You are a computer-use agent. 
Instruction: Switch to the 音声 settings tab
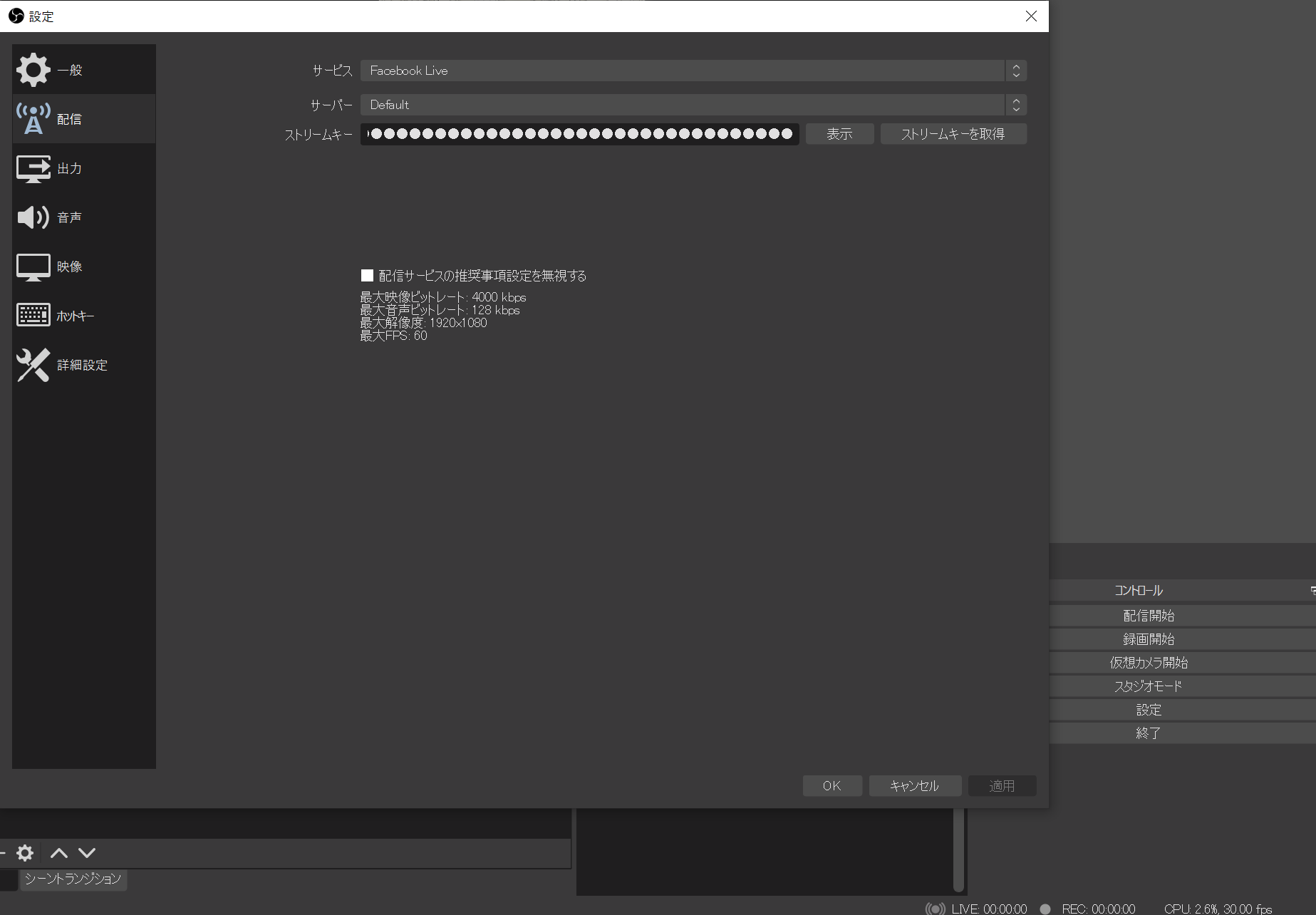click(84, 217)
